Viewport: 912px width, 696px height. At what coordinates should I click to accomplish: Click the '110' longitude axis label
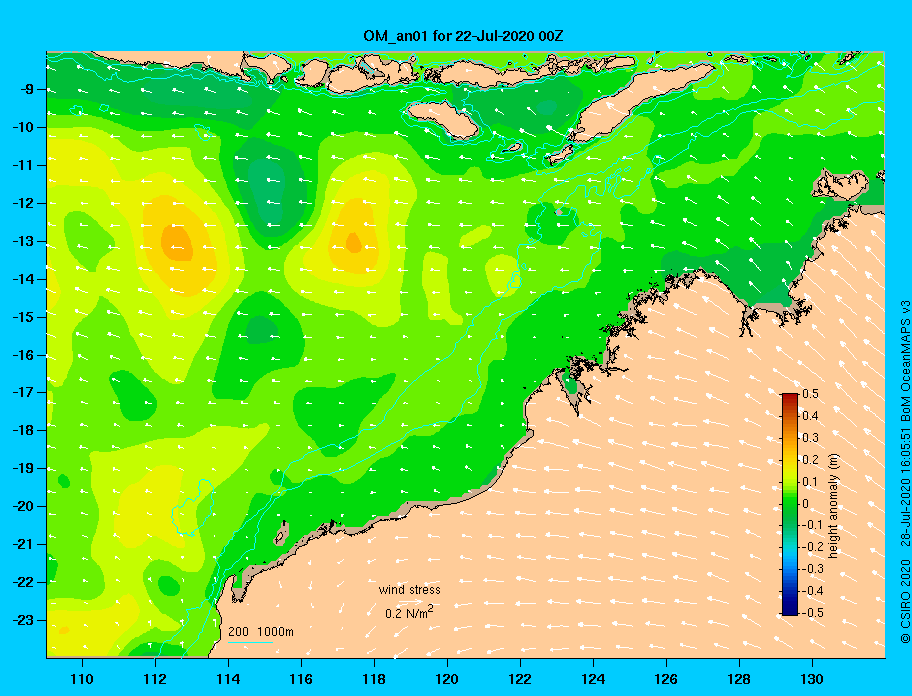pos(83,679)
